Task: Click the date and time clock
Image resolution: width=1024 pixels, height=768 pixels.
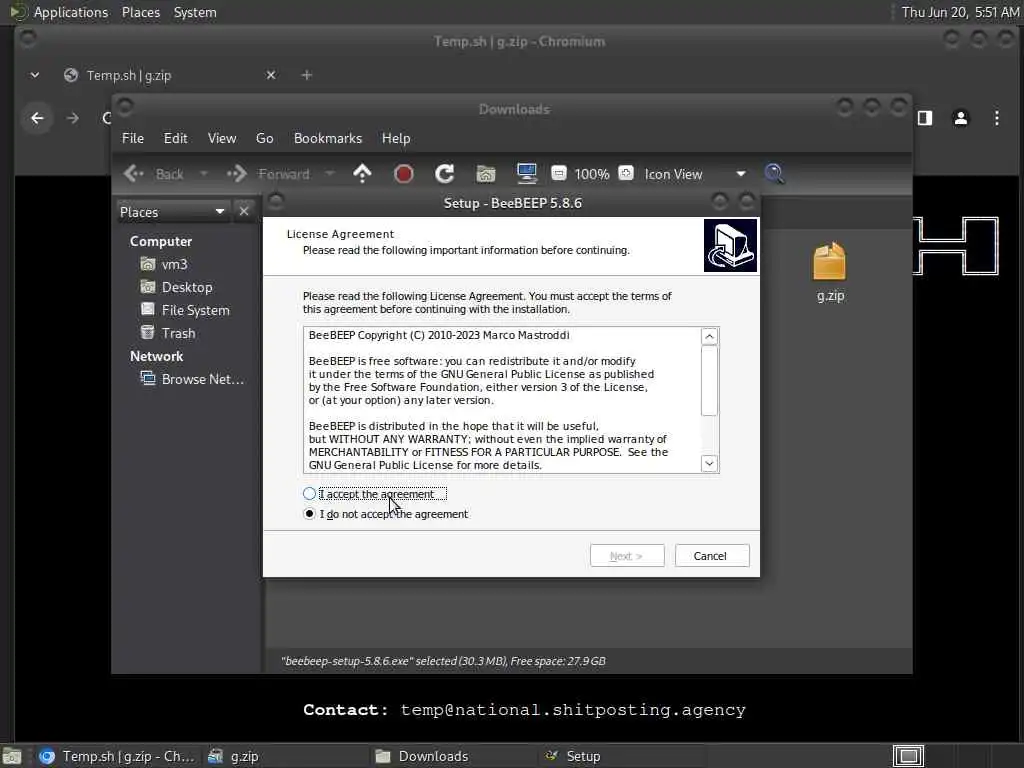Action: (960, 12)
